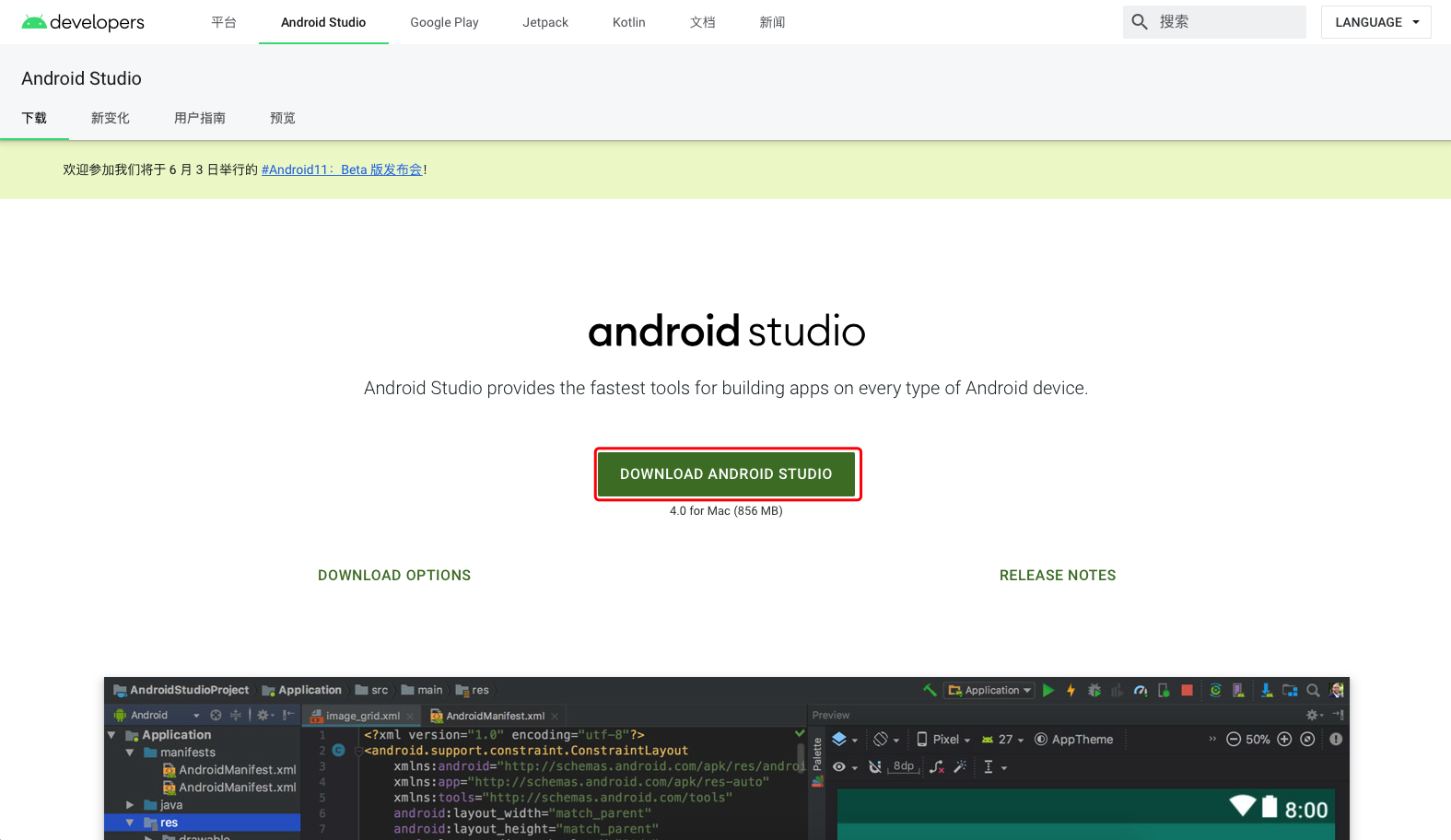
Task: Click the Gradle Sync icon
Action: point(1215,690)
